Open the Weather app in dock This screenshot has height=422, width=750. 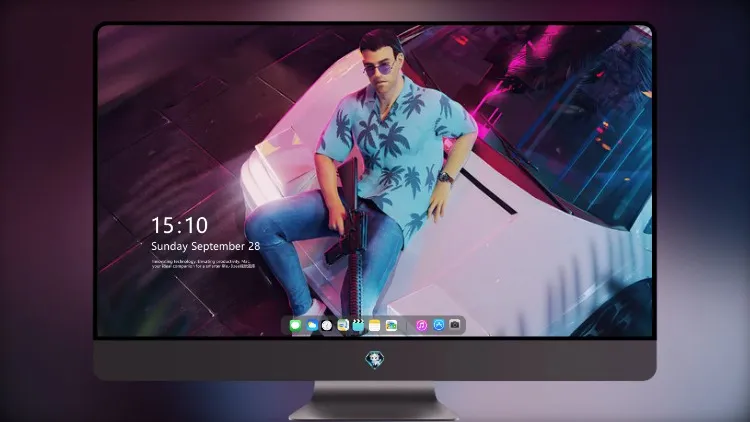point(311,326)
